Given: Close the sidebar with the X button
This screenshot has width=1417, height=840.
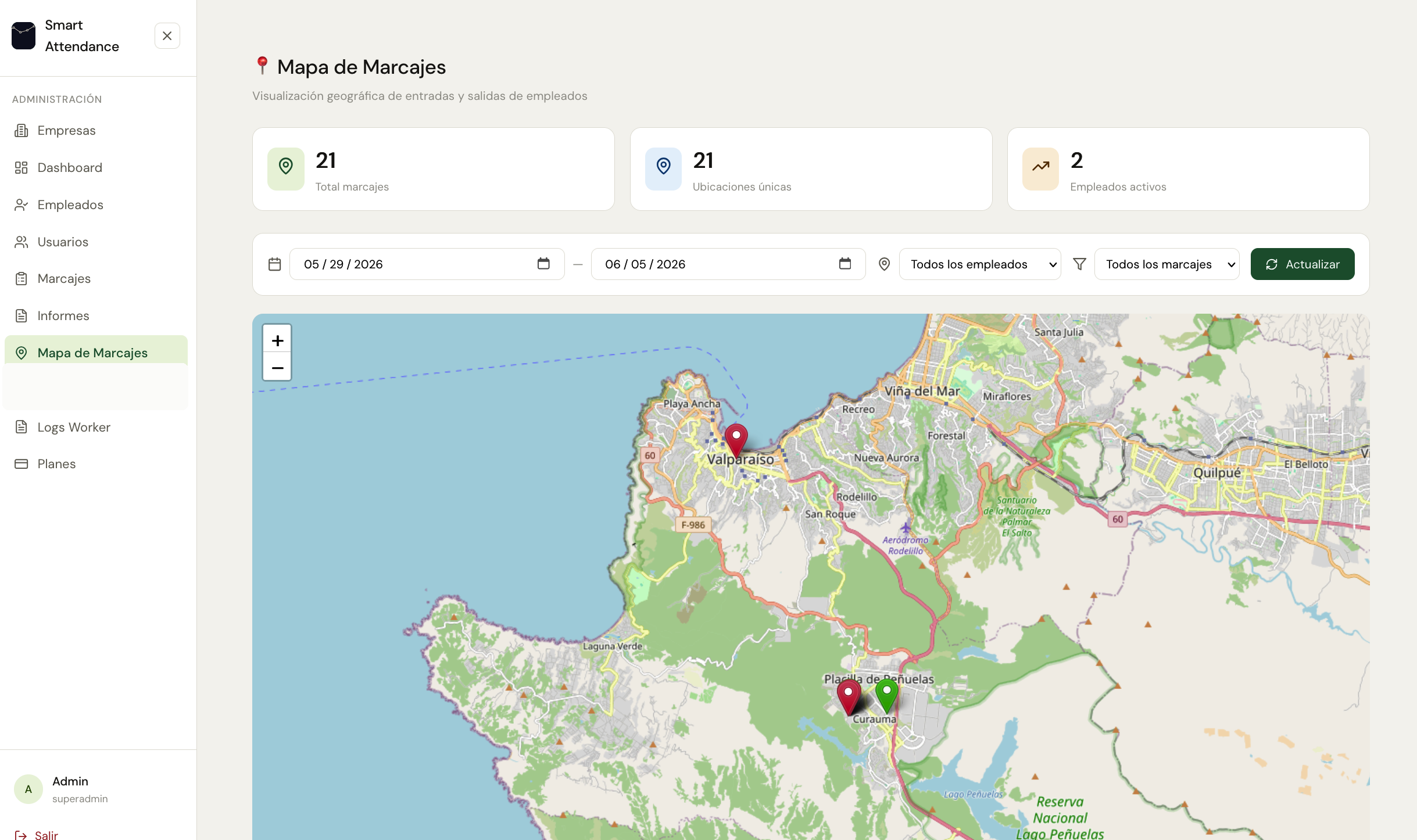Looking at the screenshot, I should coord(167,36).
